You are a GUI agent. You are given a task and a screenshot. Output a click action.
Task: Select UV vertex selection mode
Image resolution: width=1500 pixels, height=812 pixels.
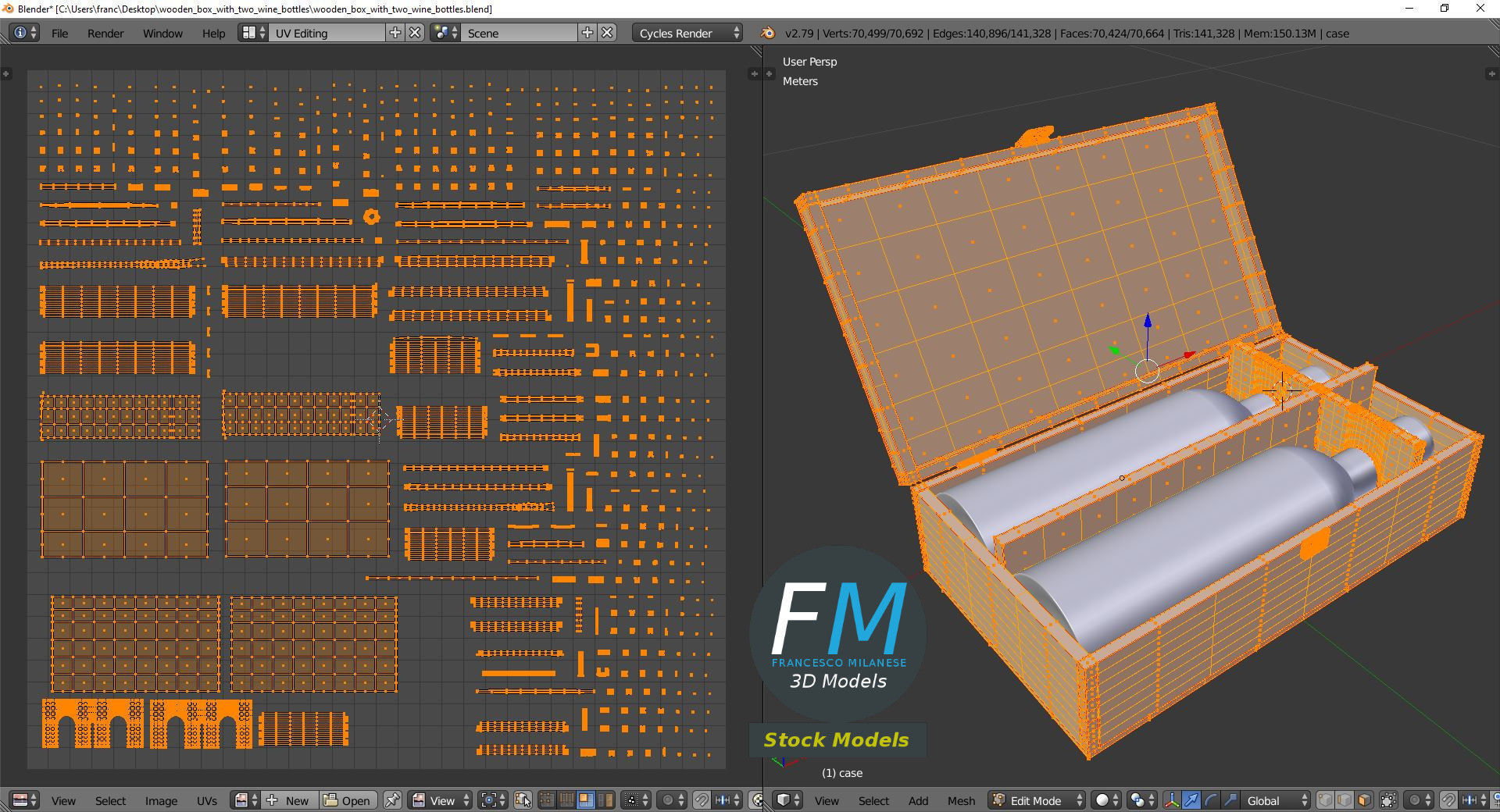pos(547,800)
